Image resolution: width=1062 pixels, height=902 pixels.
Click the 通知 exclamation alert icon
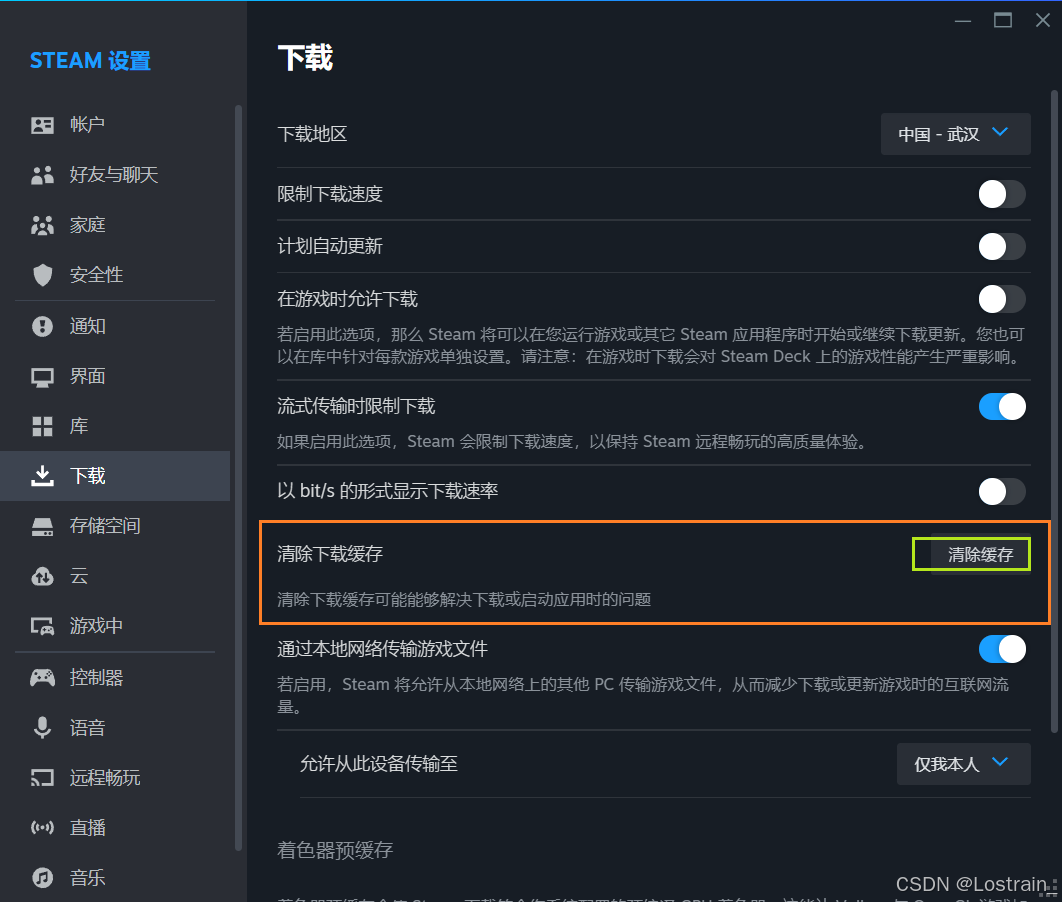coord(42,326)
